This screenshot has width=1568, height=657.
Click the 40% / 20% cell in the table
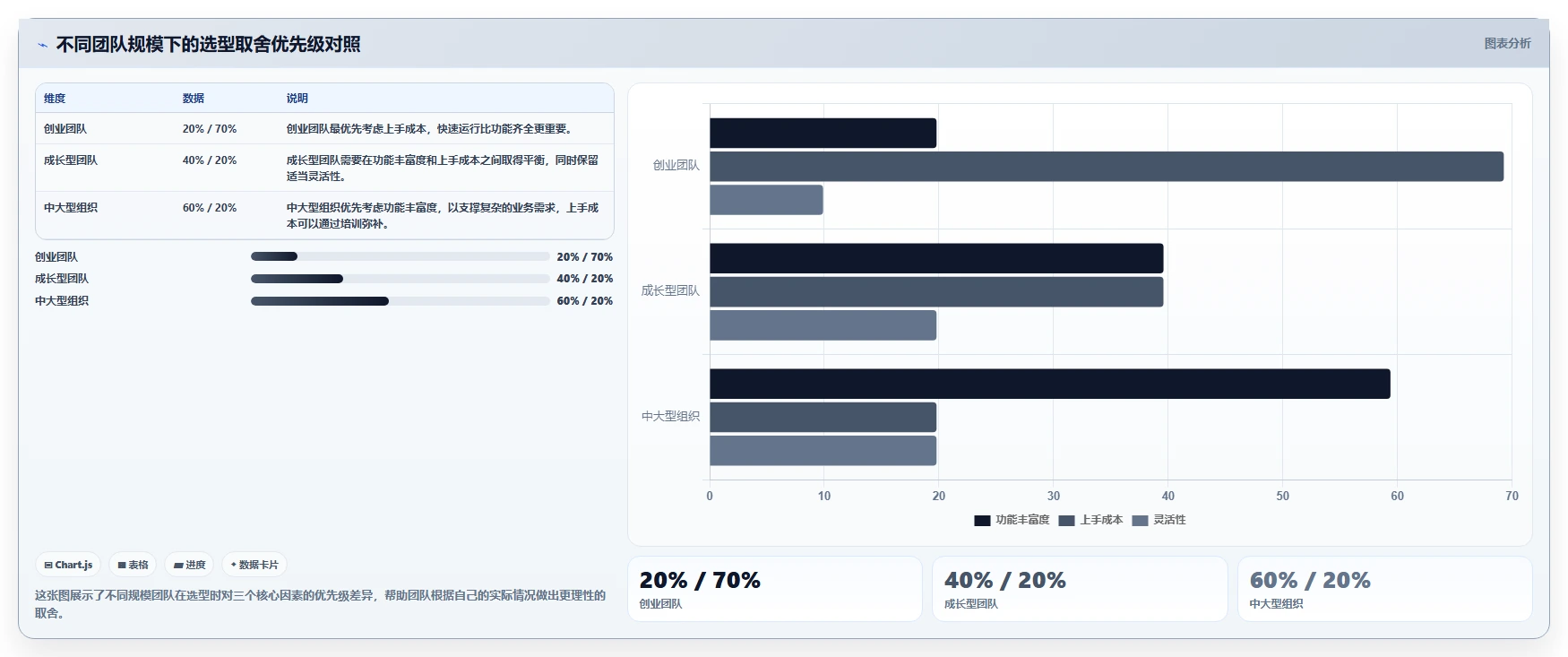click(210, 160)
